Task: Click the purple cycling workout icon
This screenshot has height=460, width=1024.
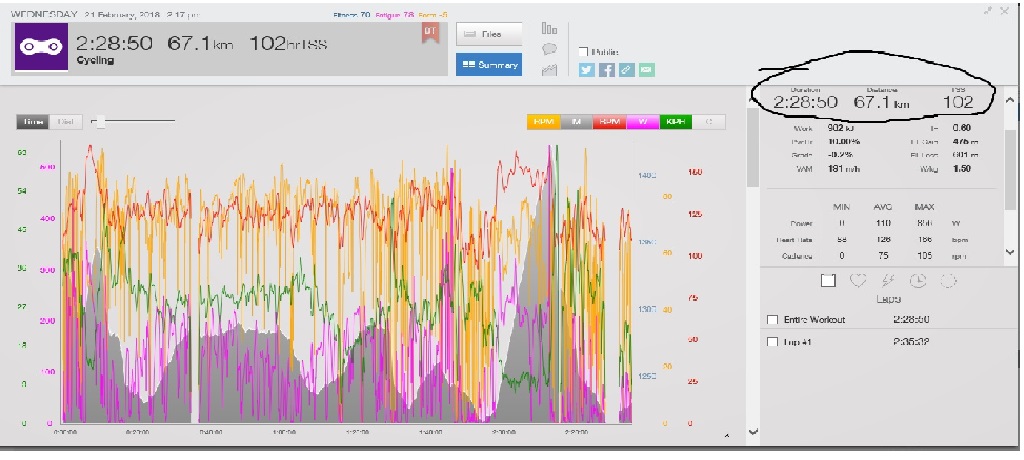Action: tap(41, 47)
